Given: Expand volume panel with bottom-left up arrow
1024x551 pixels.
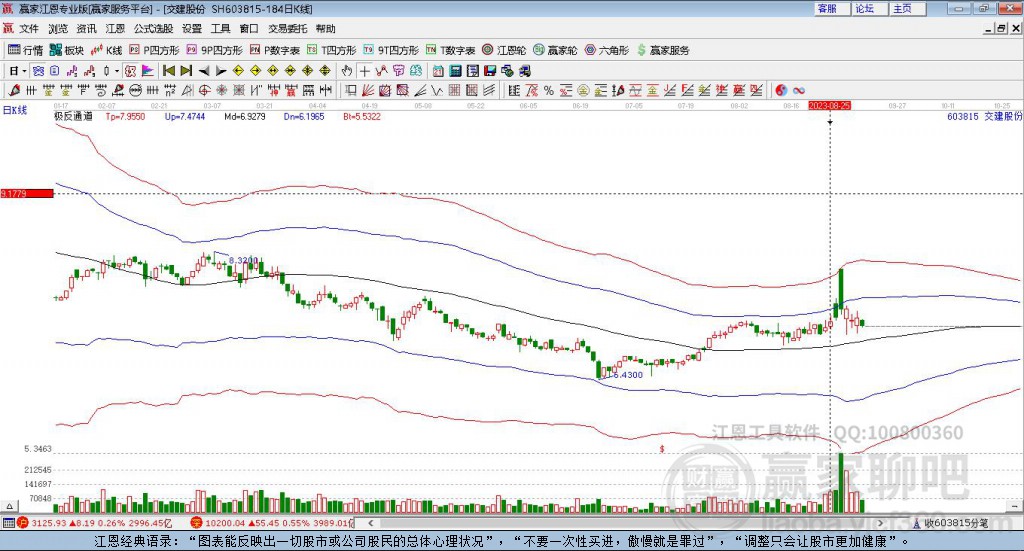Looking at the screenshot, I should (x=9, y=507).
